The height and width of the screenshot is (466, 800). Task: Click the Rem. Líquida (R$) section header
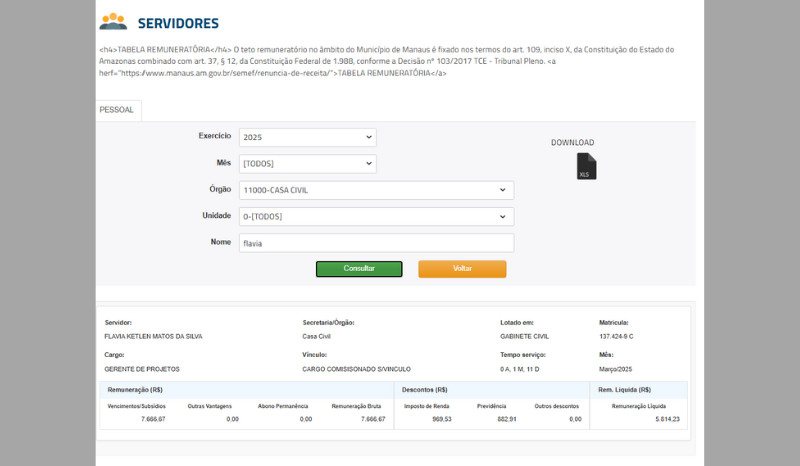pos(624,389)
